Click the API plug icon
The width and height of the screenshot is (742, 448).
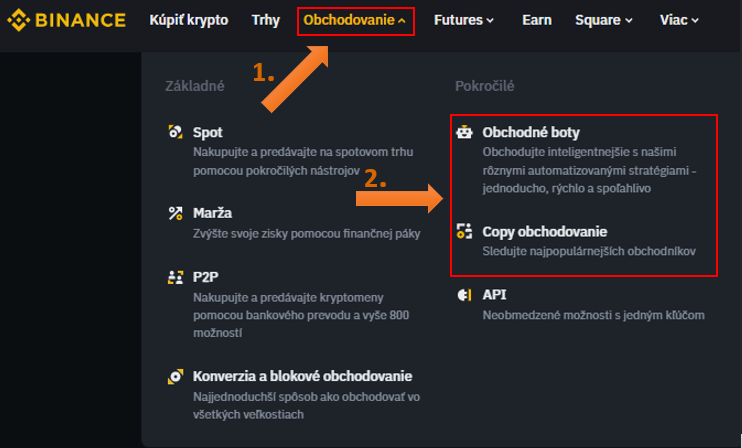(x=464, y=296)
